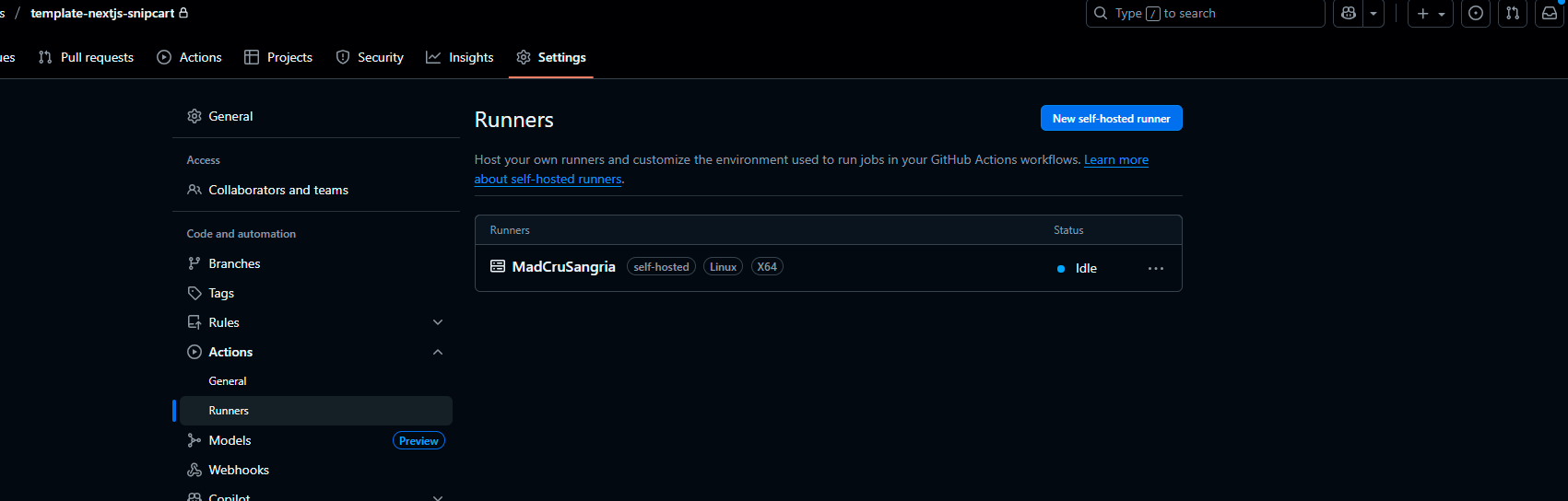The height and width of the screenshot is (501, 1568).
Task: Click the Status column header
Action: (x=1068, y=230)
